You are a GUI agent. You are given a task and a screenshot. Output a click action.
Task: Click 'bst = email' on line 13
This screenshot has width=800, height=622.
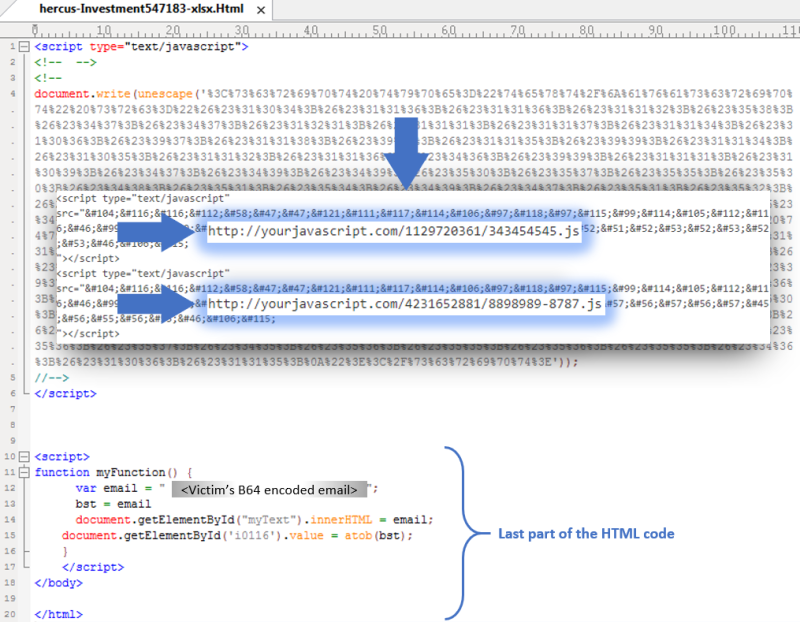tap(113, 504)
